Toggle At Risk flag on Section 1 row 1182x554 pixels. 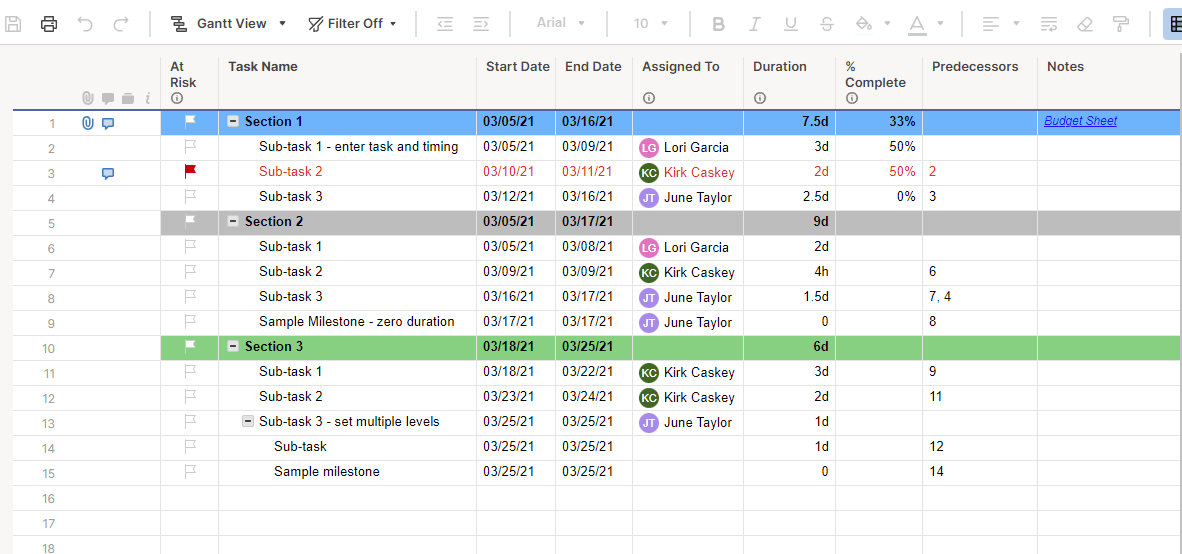190,122
